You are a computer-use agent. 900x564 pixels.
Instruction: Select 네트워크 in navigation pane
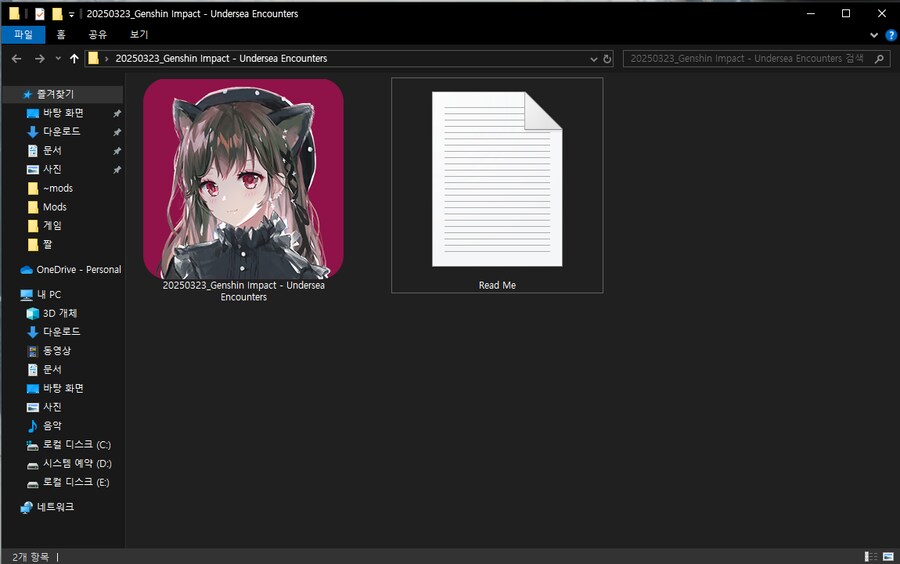coord(55,507)
